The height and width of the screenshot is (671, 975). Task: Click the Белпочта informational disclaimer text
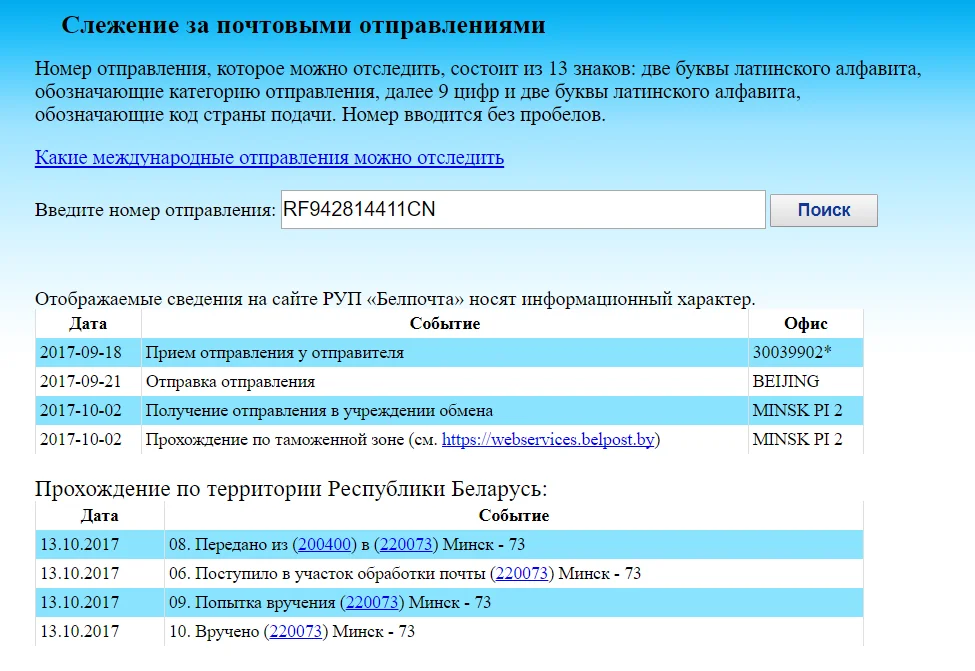(395, 299)
